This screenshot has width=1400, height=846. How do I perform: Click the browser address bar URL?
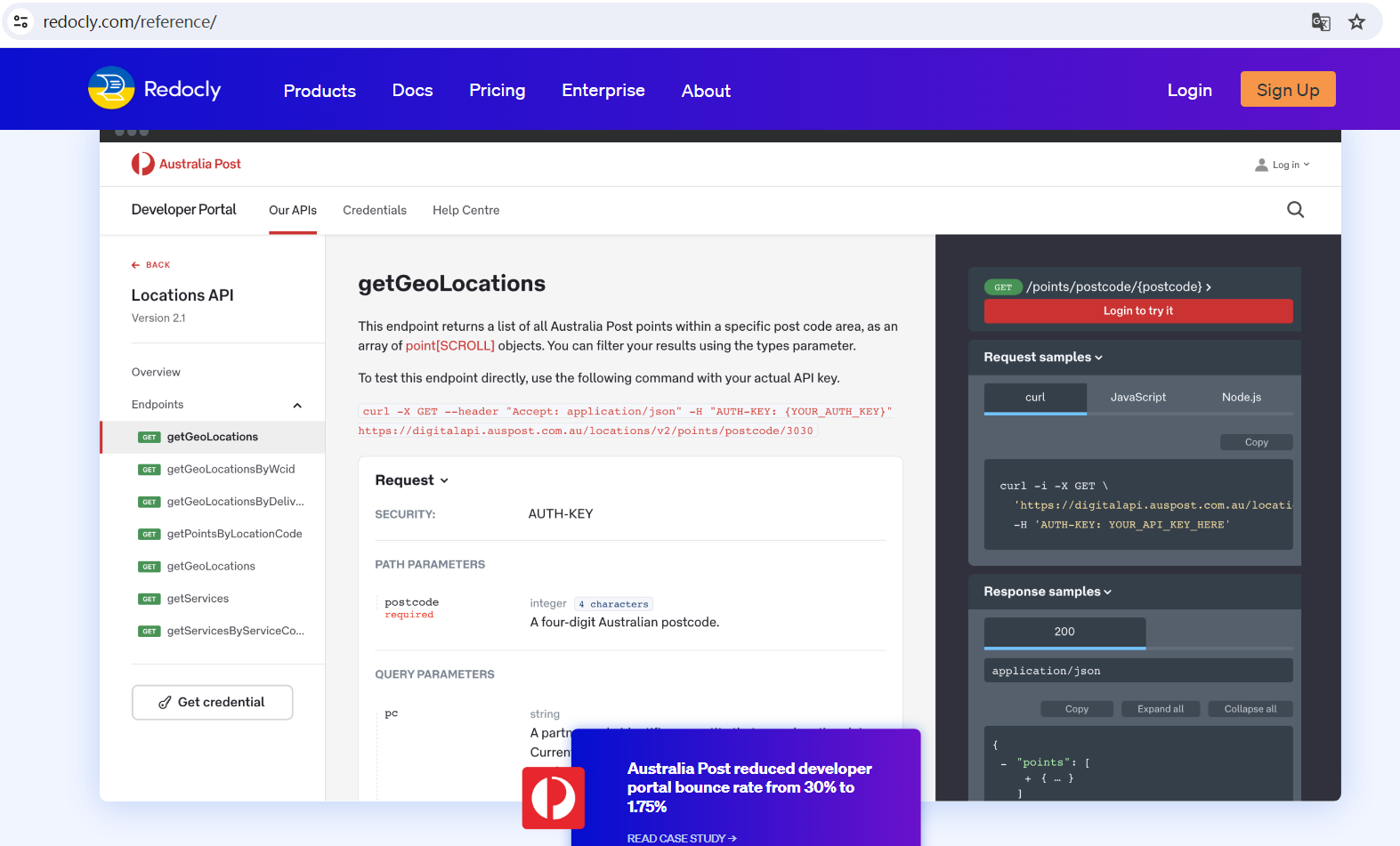pos(130,22)
